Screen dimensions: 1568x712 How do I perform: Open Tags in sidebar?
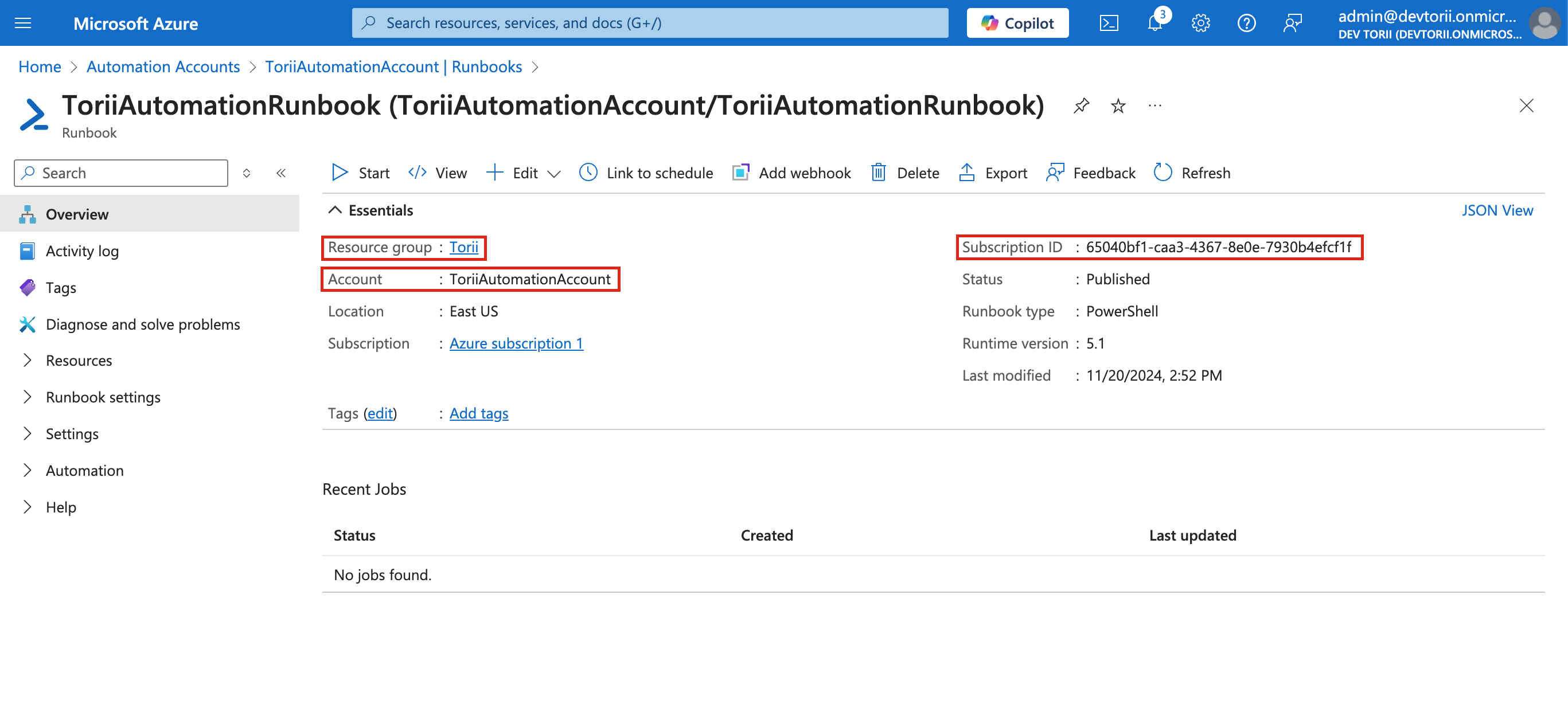(x=150, y=287)
